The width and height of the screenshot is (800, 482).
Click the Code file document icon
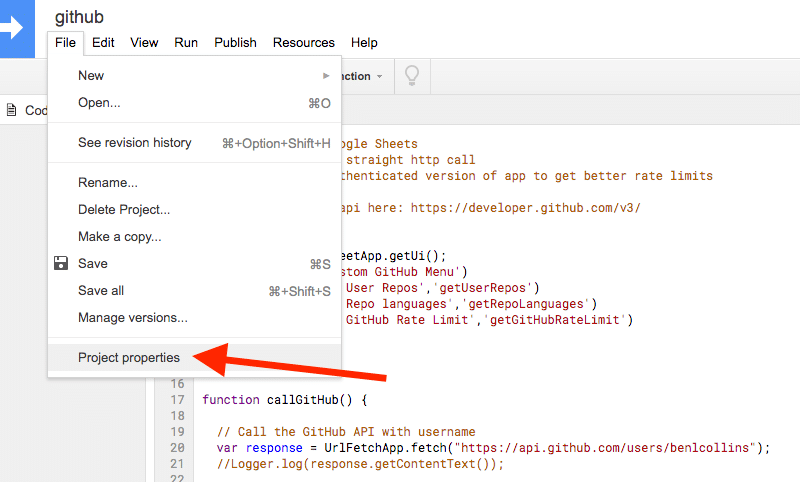(x=11, y=110)
